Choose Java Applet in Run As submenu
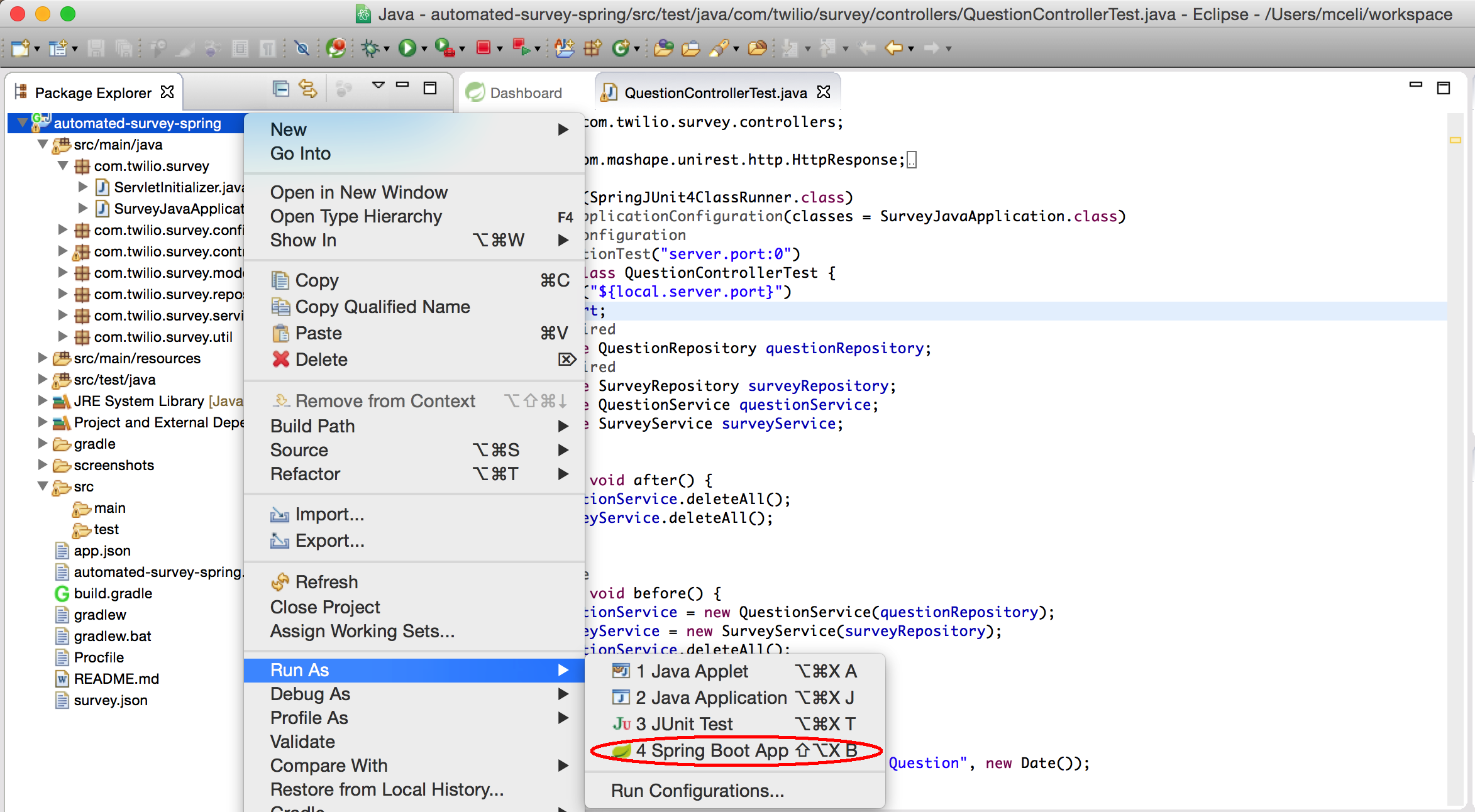The width and height of the screenshot is (1475, 812). 735,671
